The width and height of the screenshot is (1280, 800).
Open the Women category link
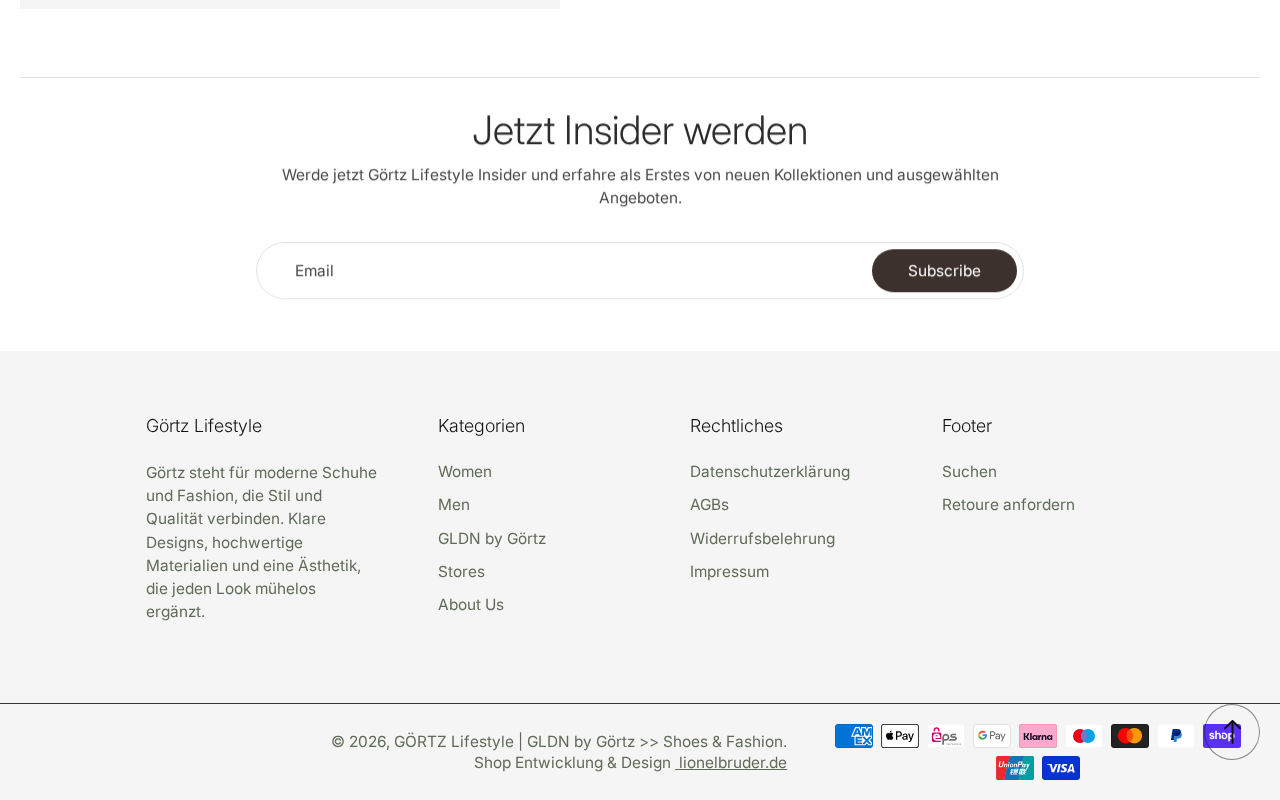[x=465, y=472]
